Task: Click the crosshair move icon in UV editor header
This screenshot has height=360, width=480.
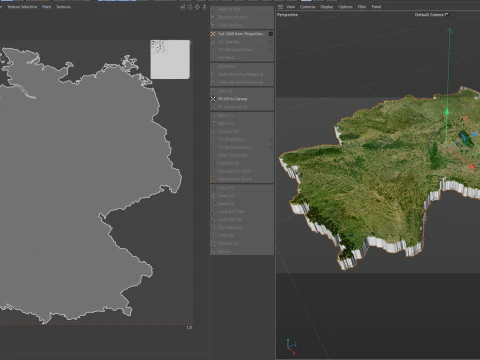Action: point(197,7)
